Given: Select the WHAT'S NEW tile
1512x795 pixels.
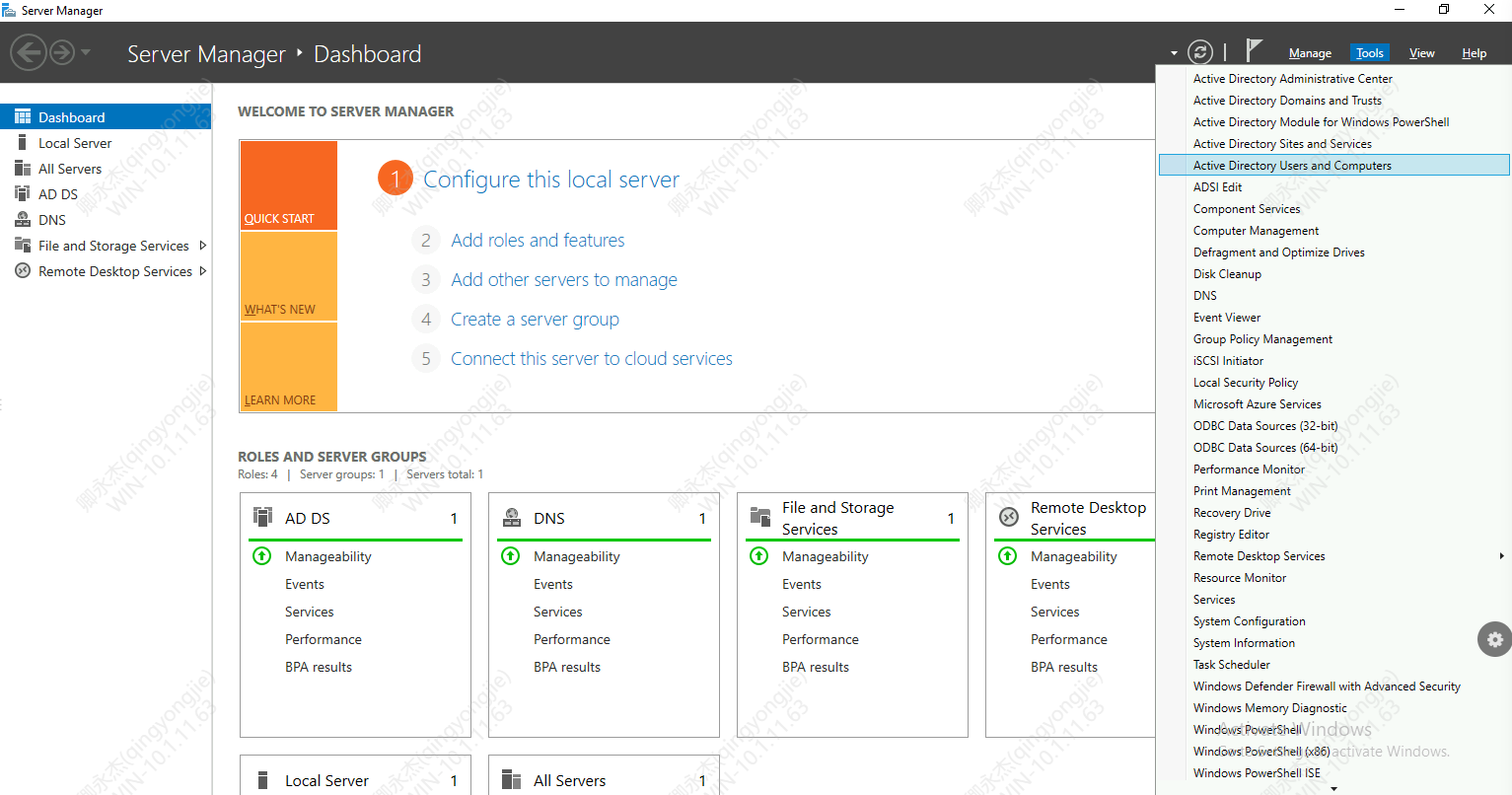Looking at the screenshot, I should point(288,276).
